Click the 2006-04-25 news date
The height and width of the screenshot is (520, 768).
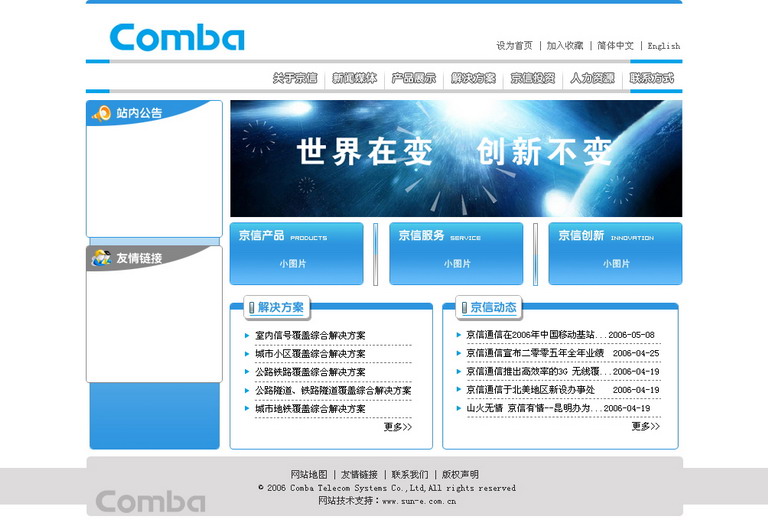point(636,353)
